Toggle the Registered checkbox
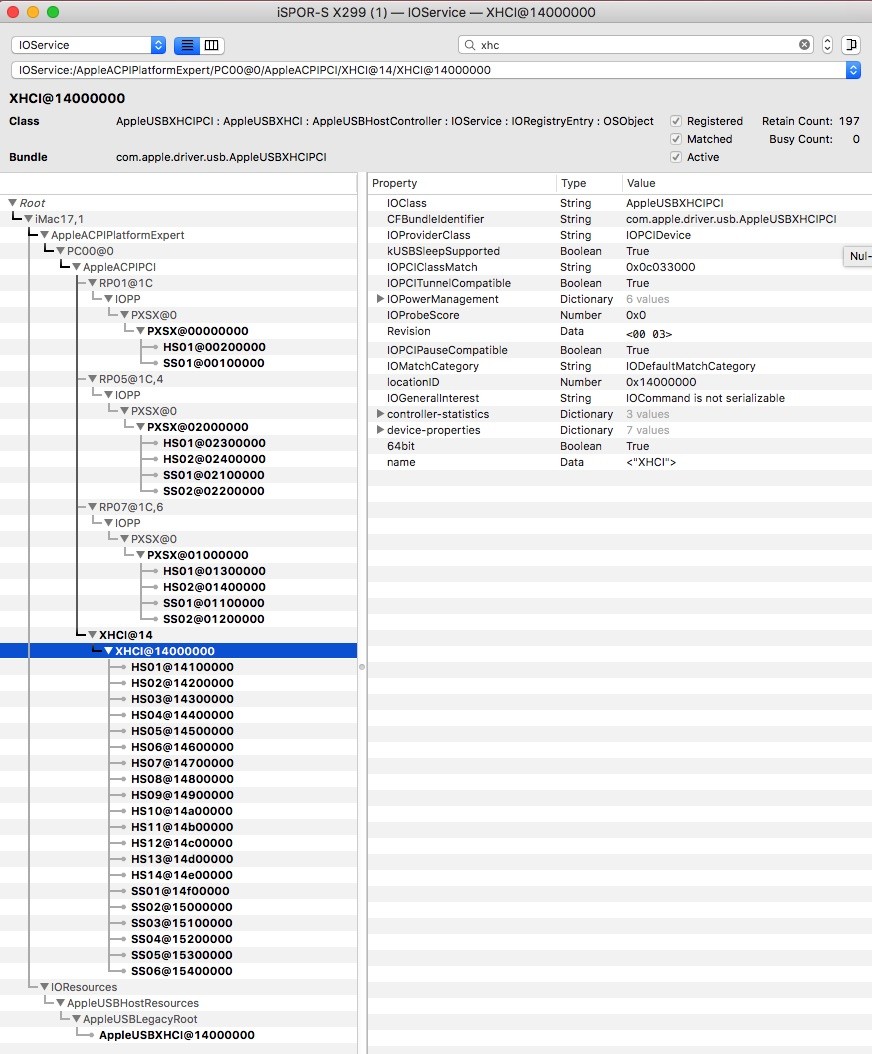The height and width of the screenshot is (1054, 872). click(677, 121)
